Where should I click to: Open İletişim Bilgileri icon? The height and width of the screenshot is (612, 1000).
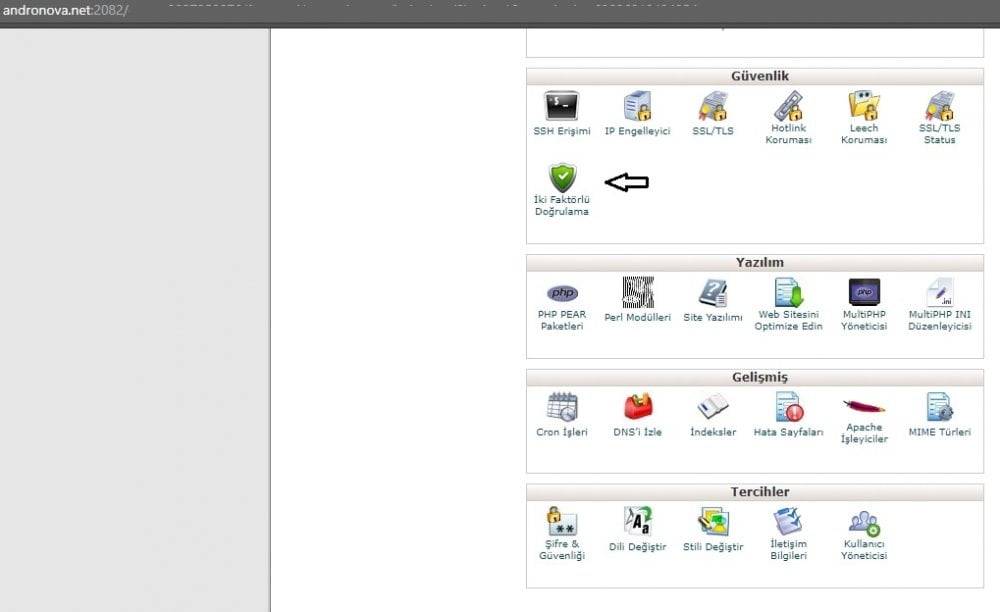788,521
